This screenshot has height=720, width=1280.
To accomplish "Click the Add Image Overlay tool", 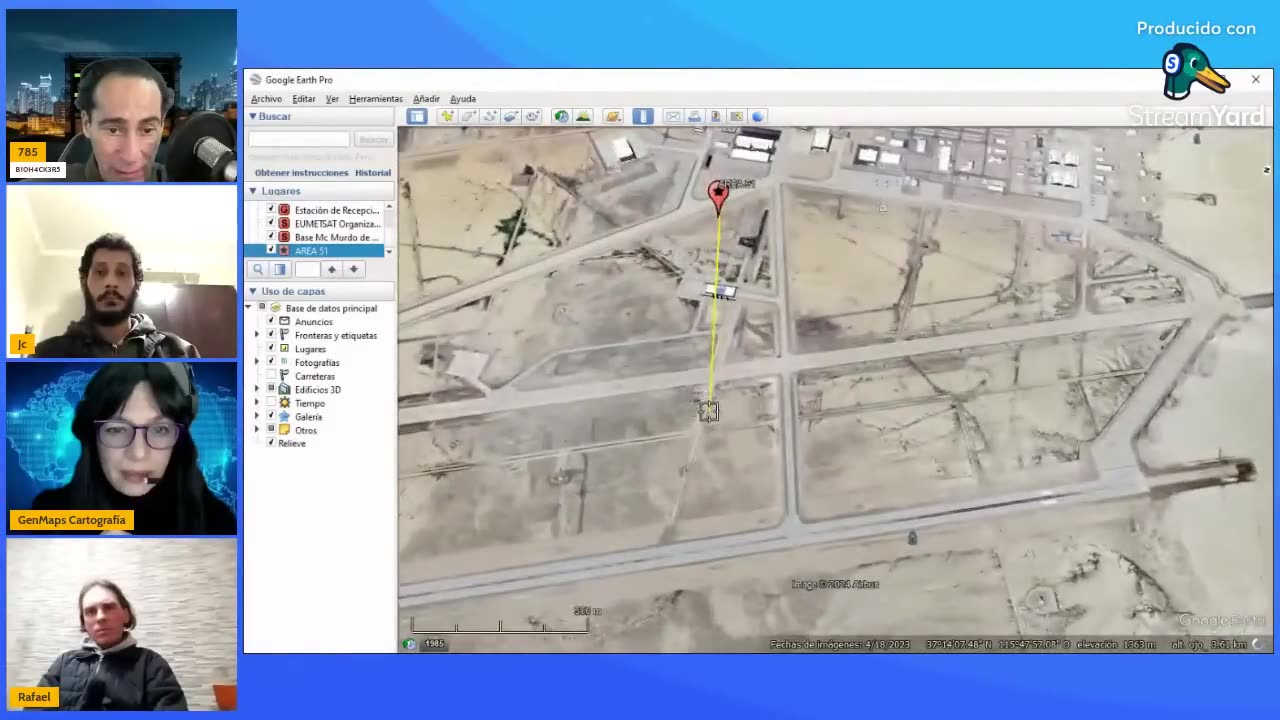I will click(511, 116).
